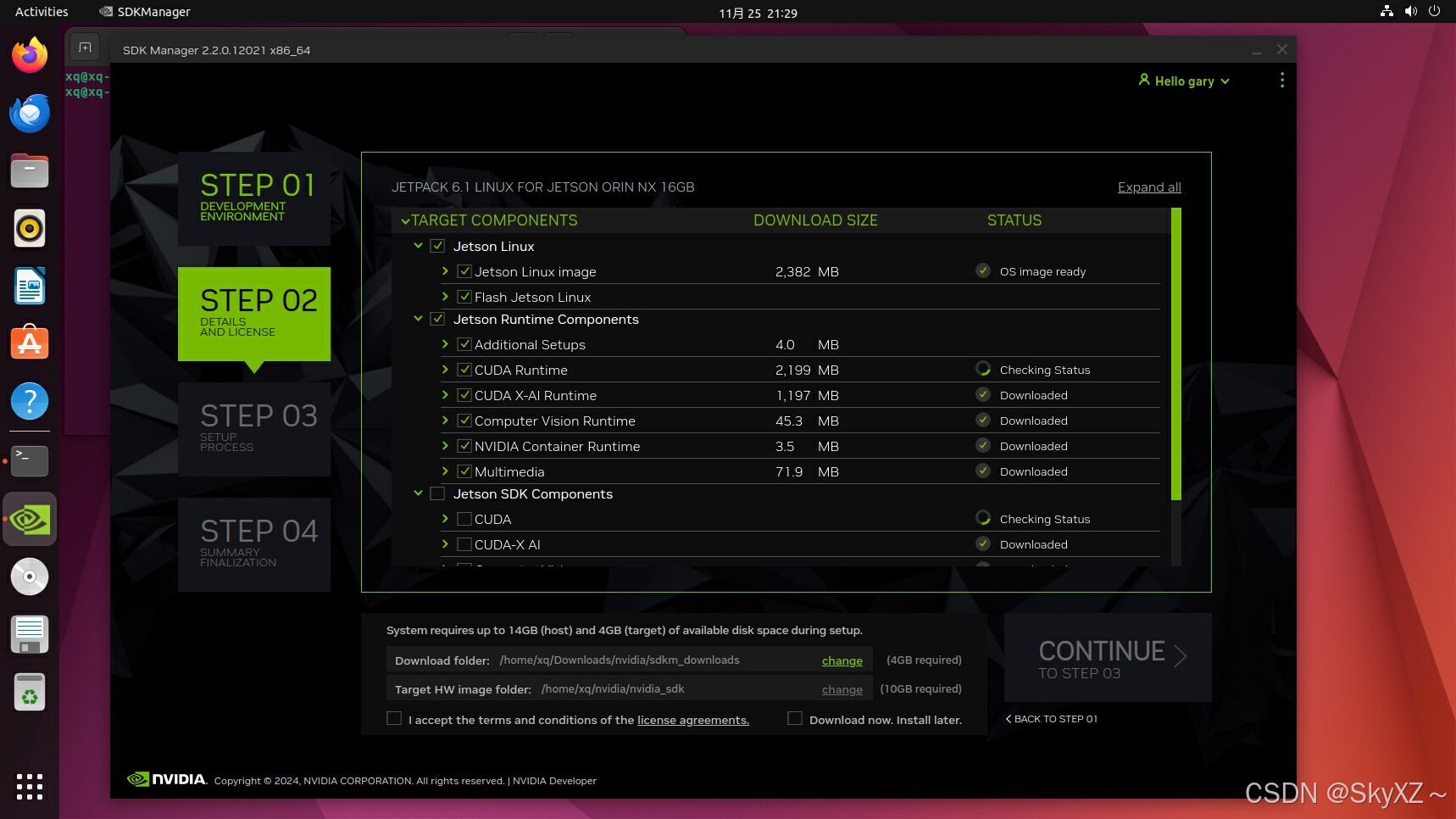Select the NVIDIA SDK Manager dock icon
The height and width of the screenshot is (819, 1456).
pyautogui.click(x=30, y=519)
